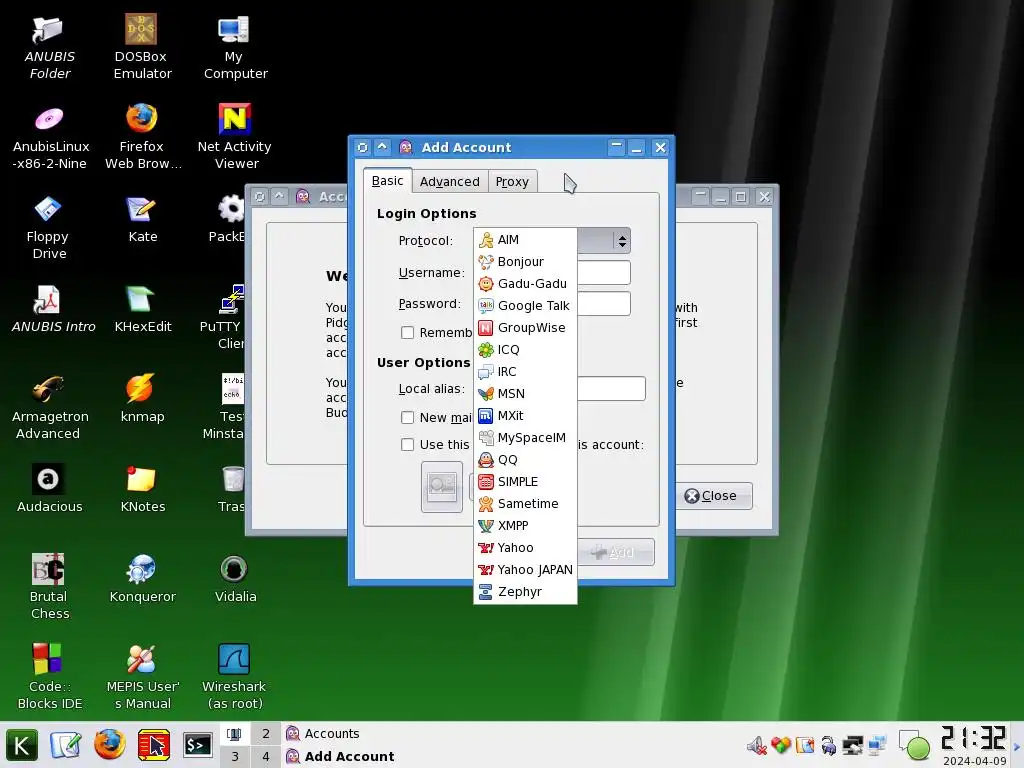Choose GroupWise protocol entry
1024x768 pixels.
click(525, 328)
